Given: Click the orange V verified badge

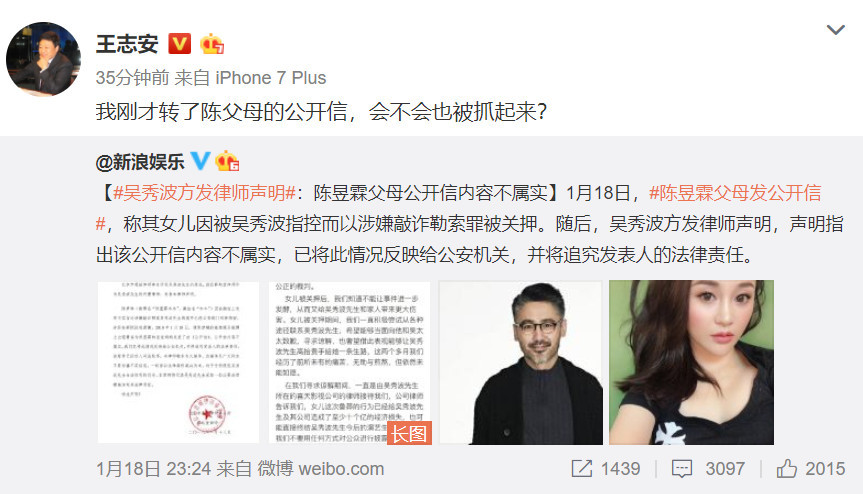Looking at the screenshot, I should (179, 43).
